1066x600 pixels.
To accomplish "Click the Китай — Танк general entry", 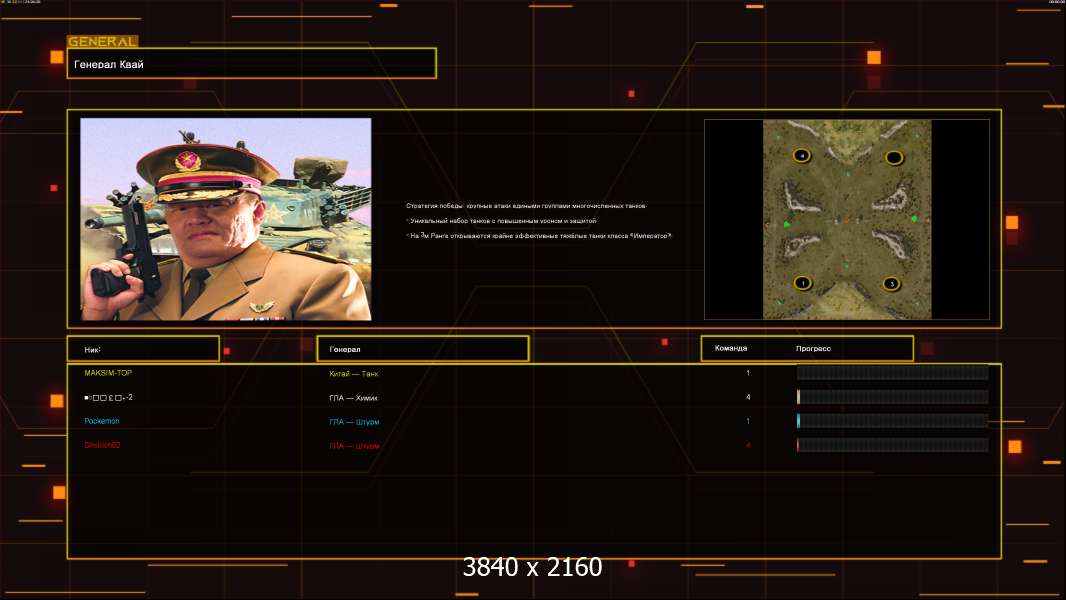I will point(354,373).
